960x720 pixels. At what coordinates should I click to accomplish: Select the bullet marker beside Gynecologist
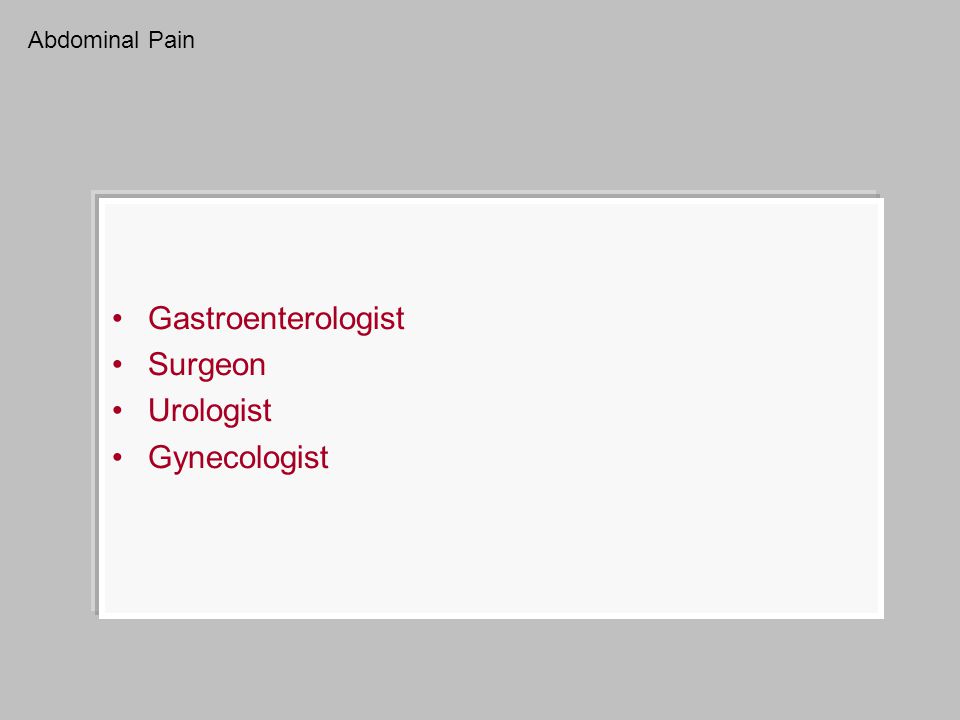click(x=118, y=457)
